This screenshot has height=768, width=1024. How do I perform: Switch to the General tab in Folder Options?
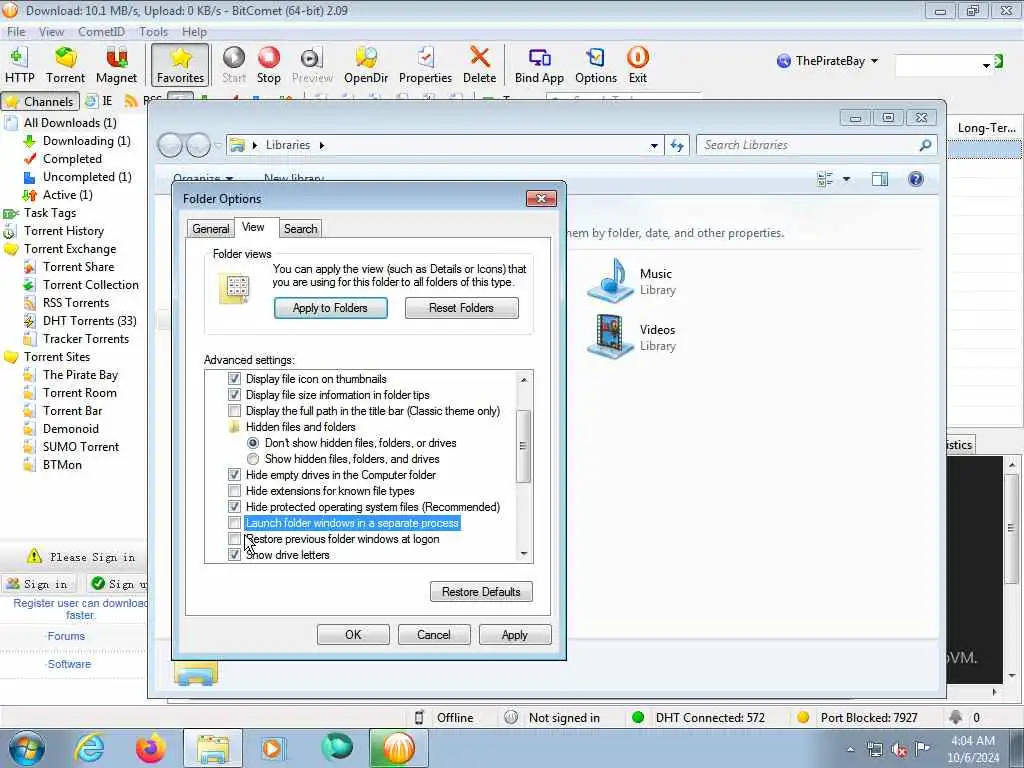click(210, 229)
